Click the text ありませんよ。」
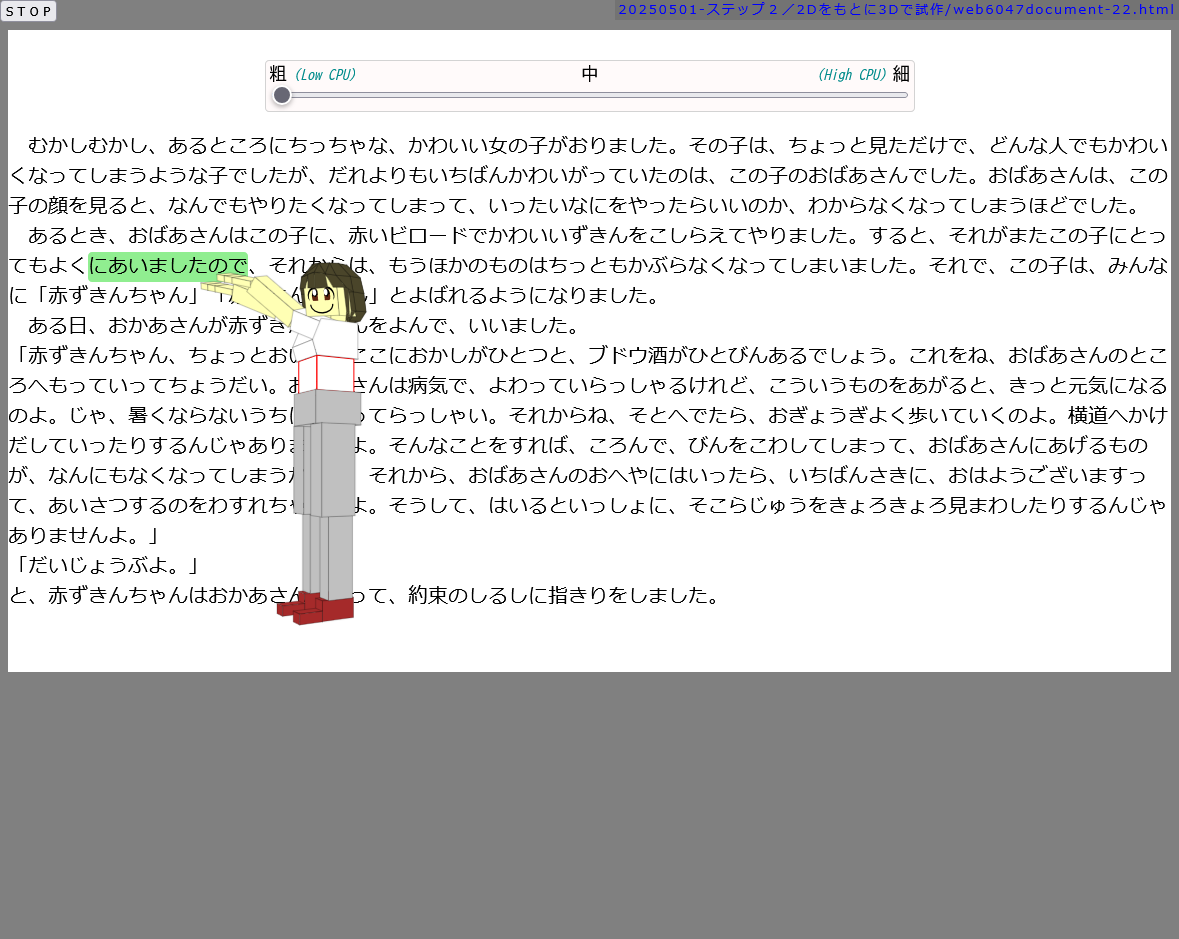The image size is (1179, 939). (85, 535)
